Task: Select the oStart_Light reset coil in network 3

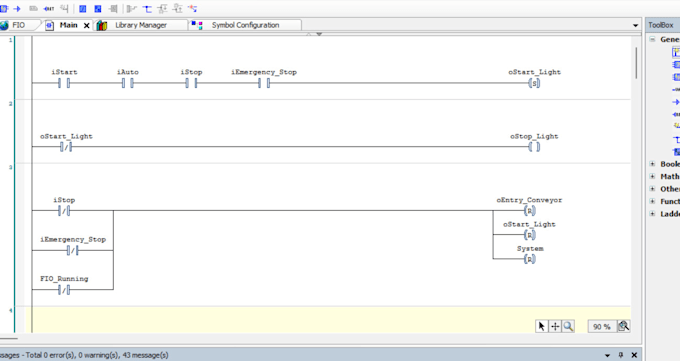Action: (x=530, y=235)
